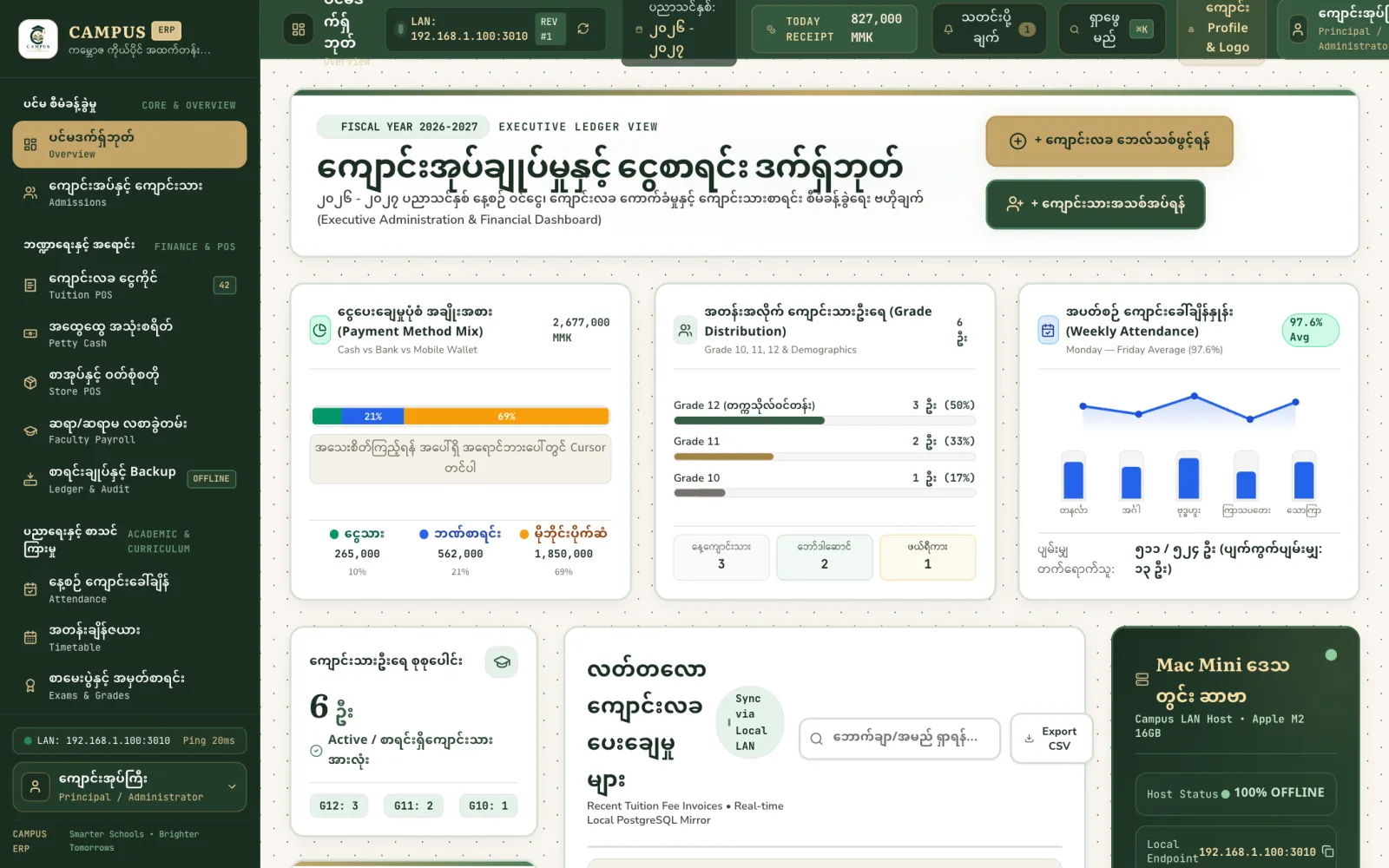Screen dimensions: 1389x868
Task: Click the G11: 2 chip
Action: pyautogui.click(x=413, y=806)
